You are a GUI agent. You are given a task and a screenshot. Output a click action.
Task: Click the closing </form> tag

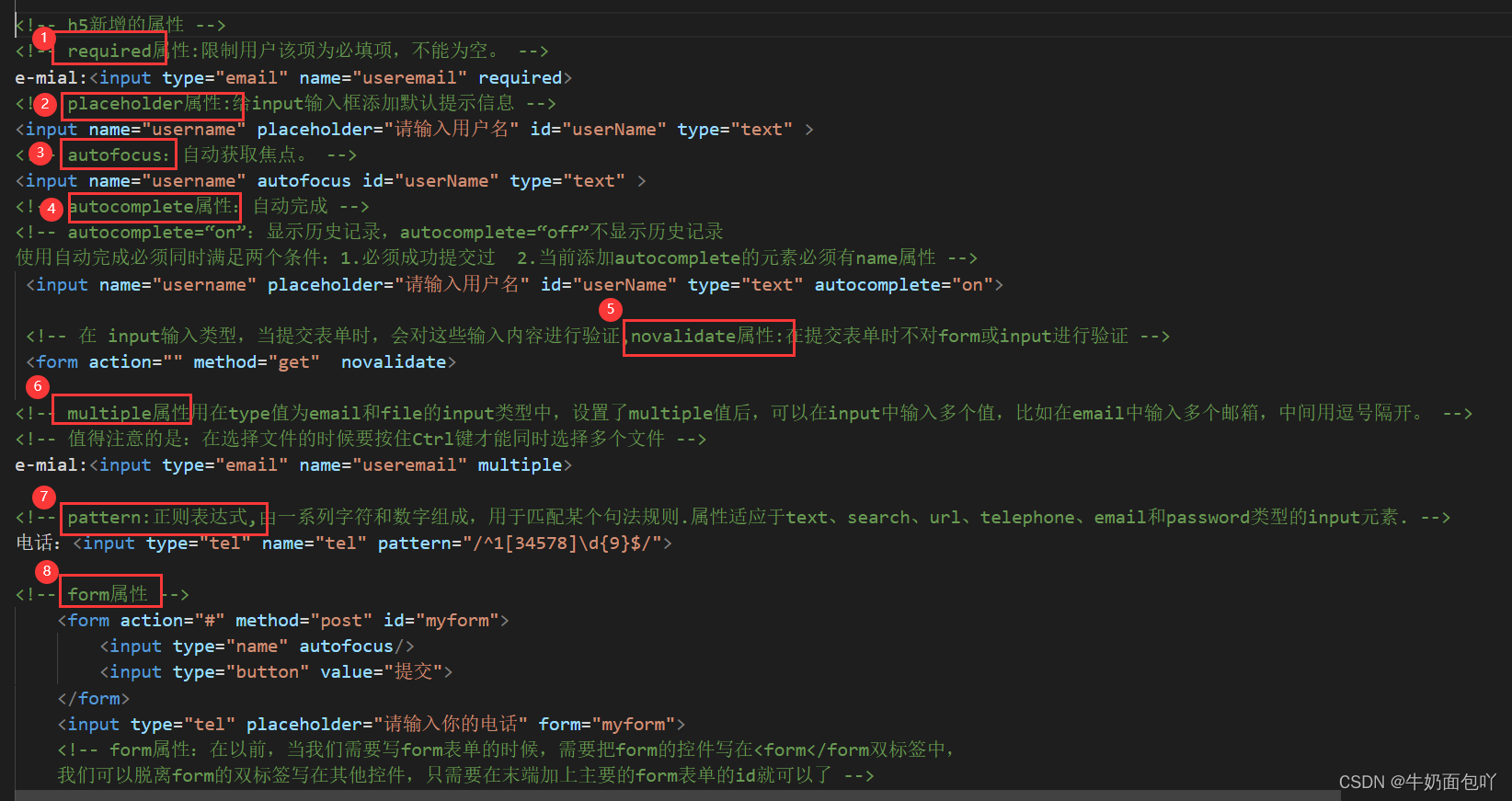click(94, 699)
